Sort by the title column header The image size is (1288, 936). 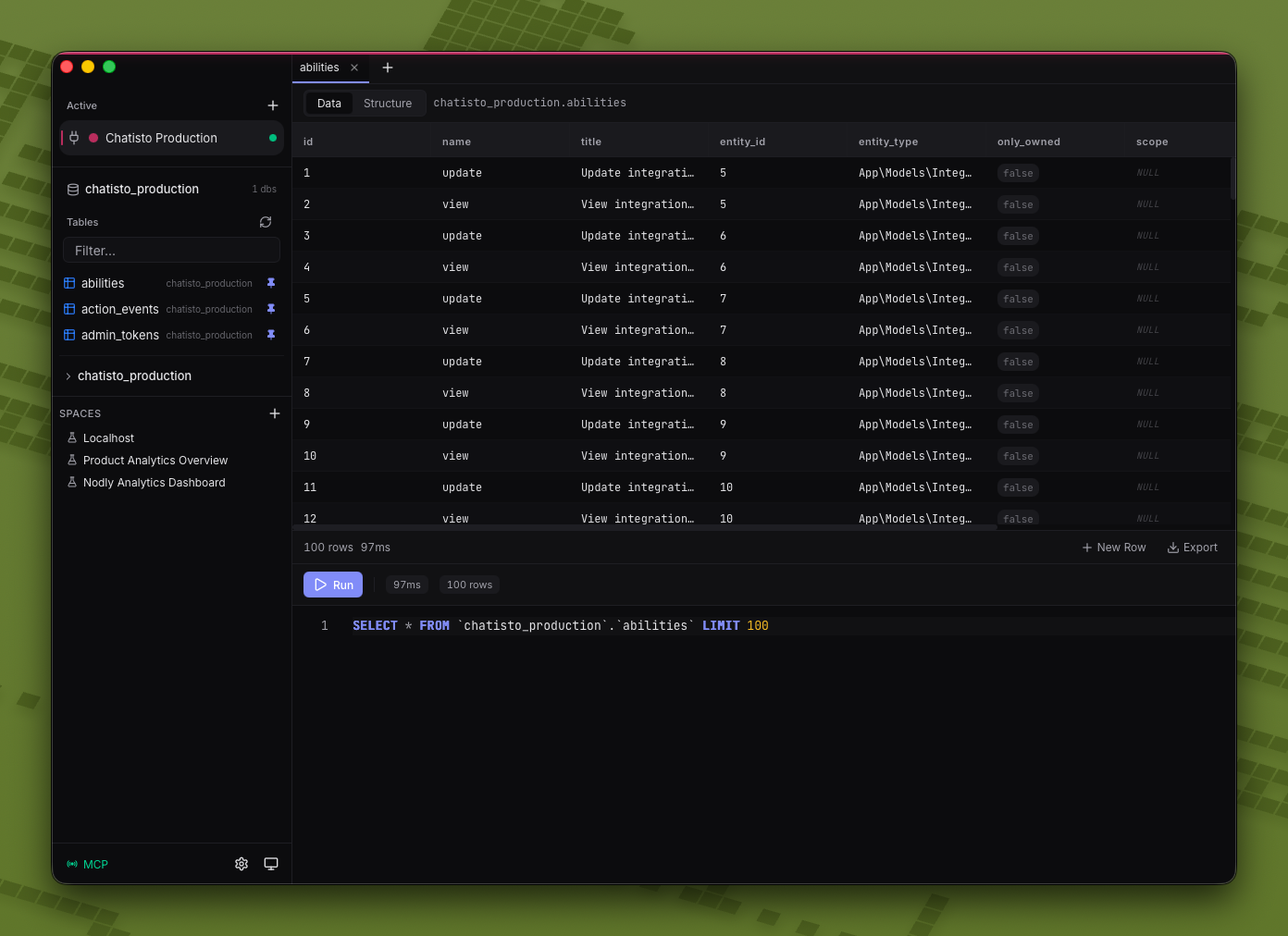(x=591, y=142)
